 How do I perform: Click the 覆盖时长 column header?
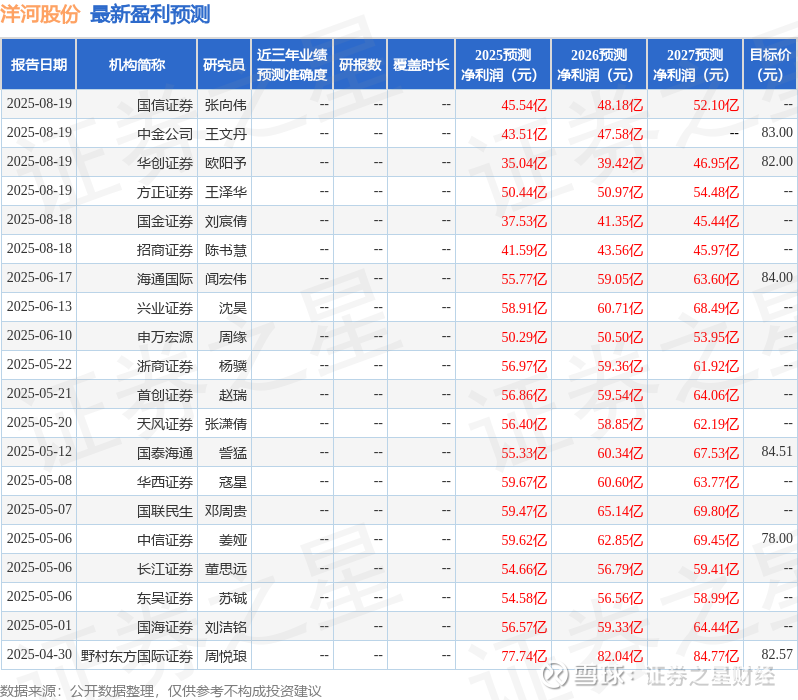coord(421,65)
